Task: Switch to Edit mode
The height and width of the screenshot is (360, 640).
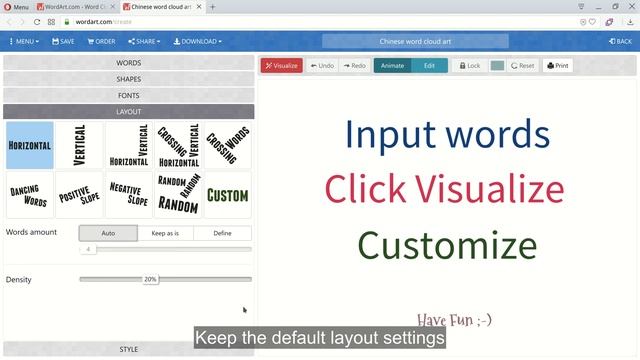Action: click(x=429, y=66)
